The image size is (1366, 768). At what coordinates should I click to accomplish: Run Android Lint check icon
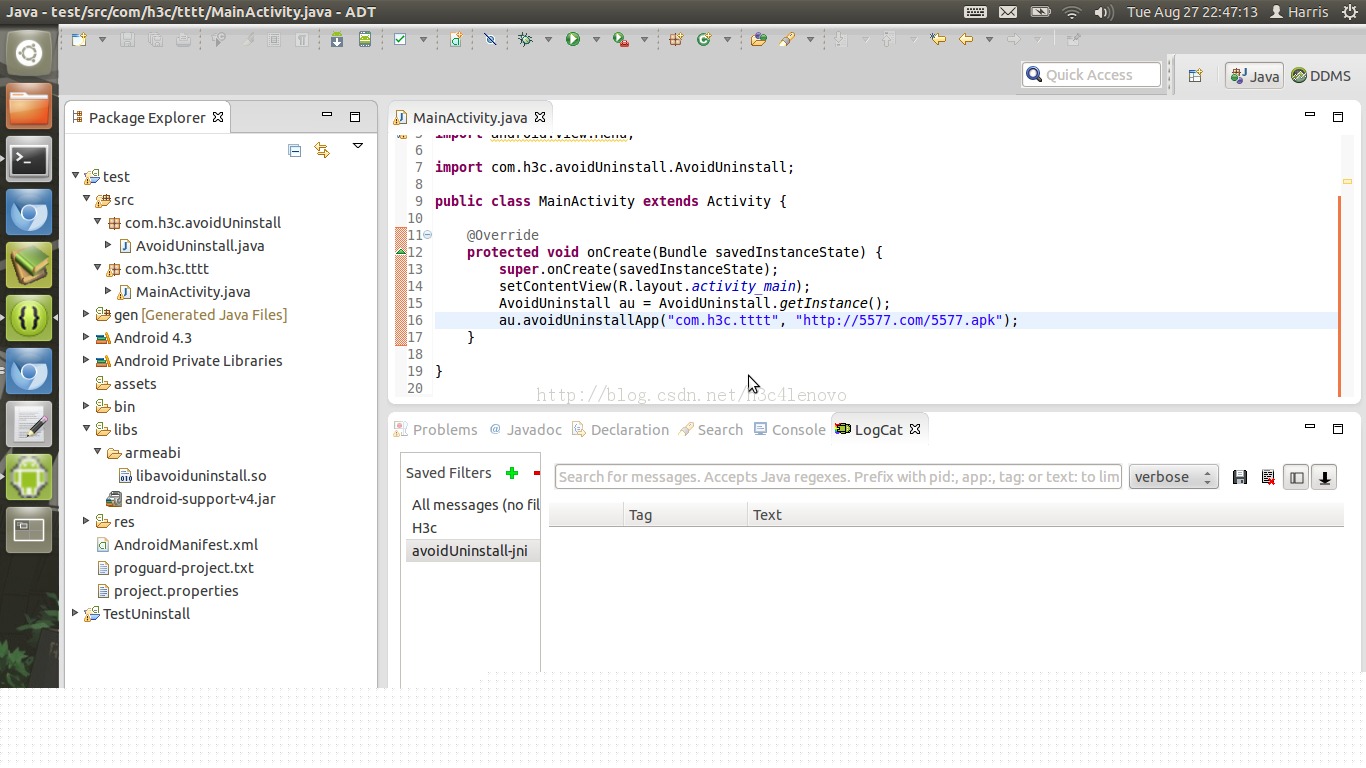tap(400, 39)
